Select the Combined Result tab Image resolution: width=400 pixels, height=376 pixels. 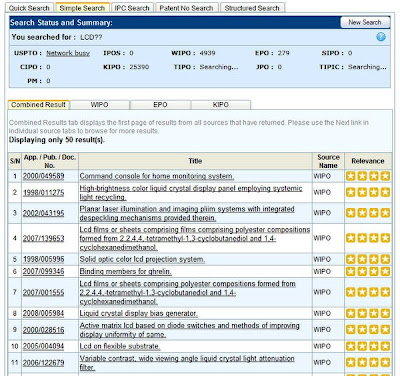pyautogui.click(x=38, y=105)
